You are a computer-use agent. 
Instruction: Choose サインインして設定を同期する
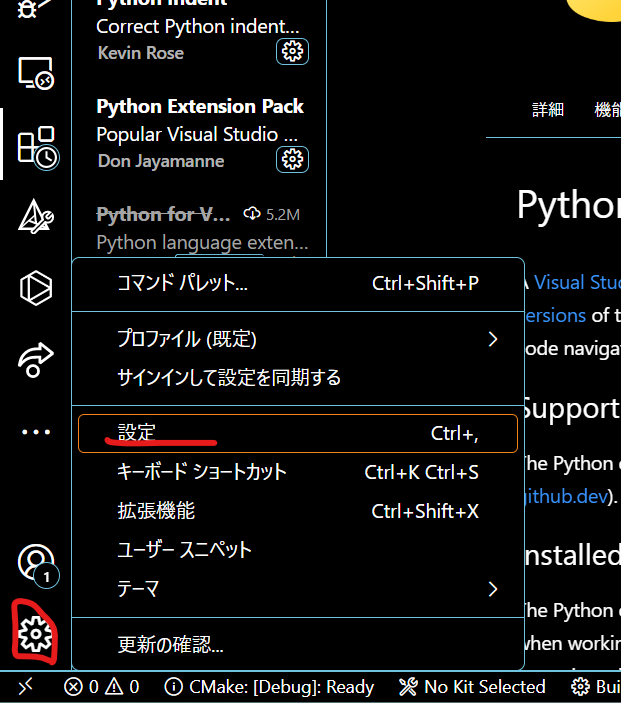coord(298,378)
